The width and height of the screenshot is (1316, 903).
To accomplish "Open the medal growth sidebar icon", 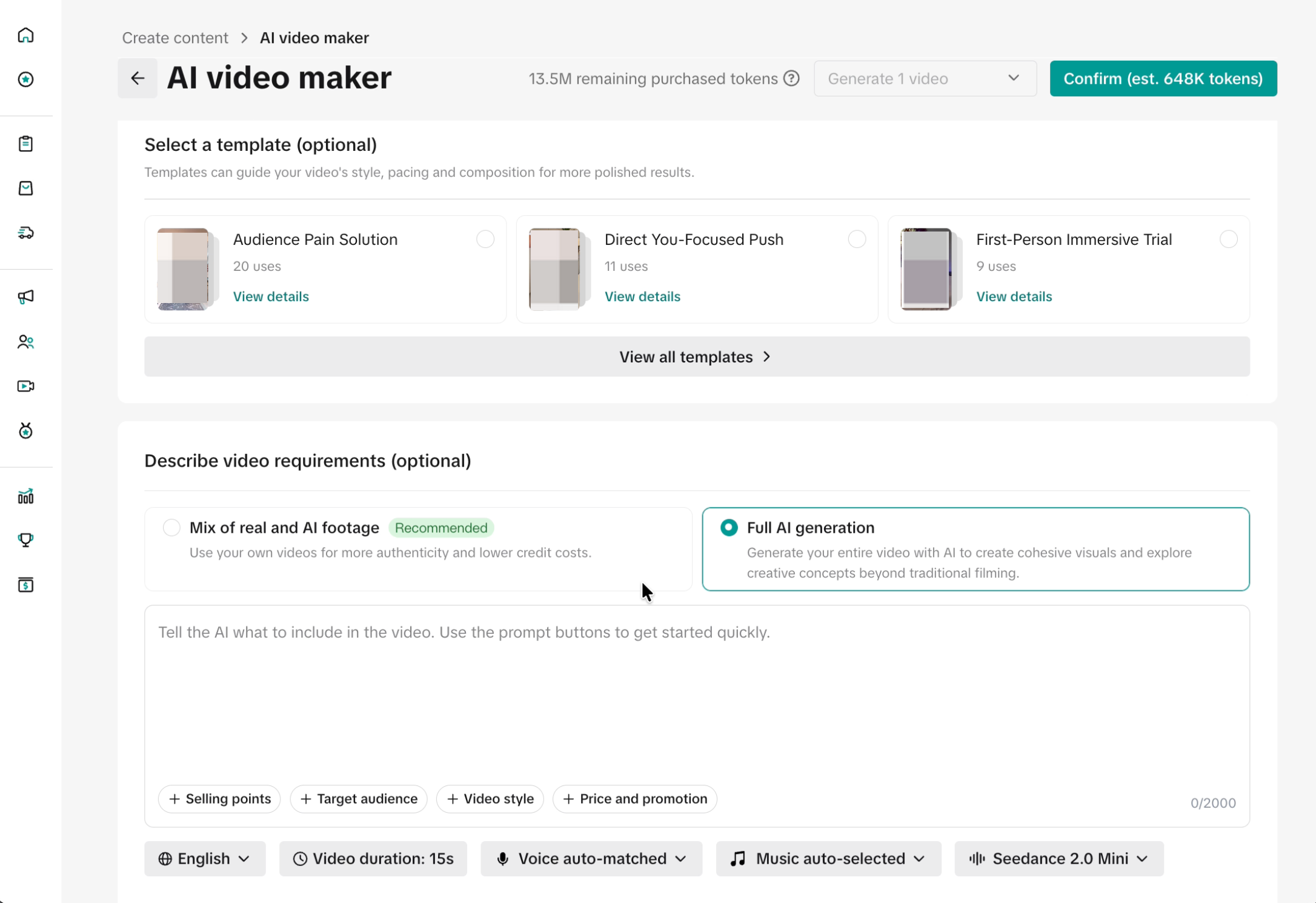I will pyautogui.click(x=25, y=431).
